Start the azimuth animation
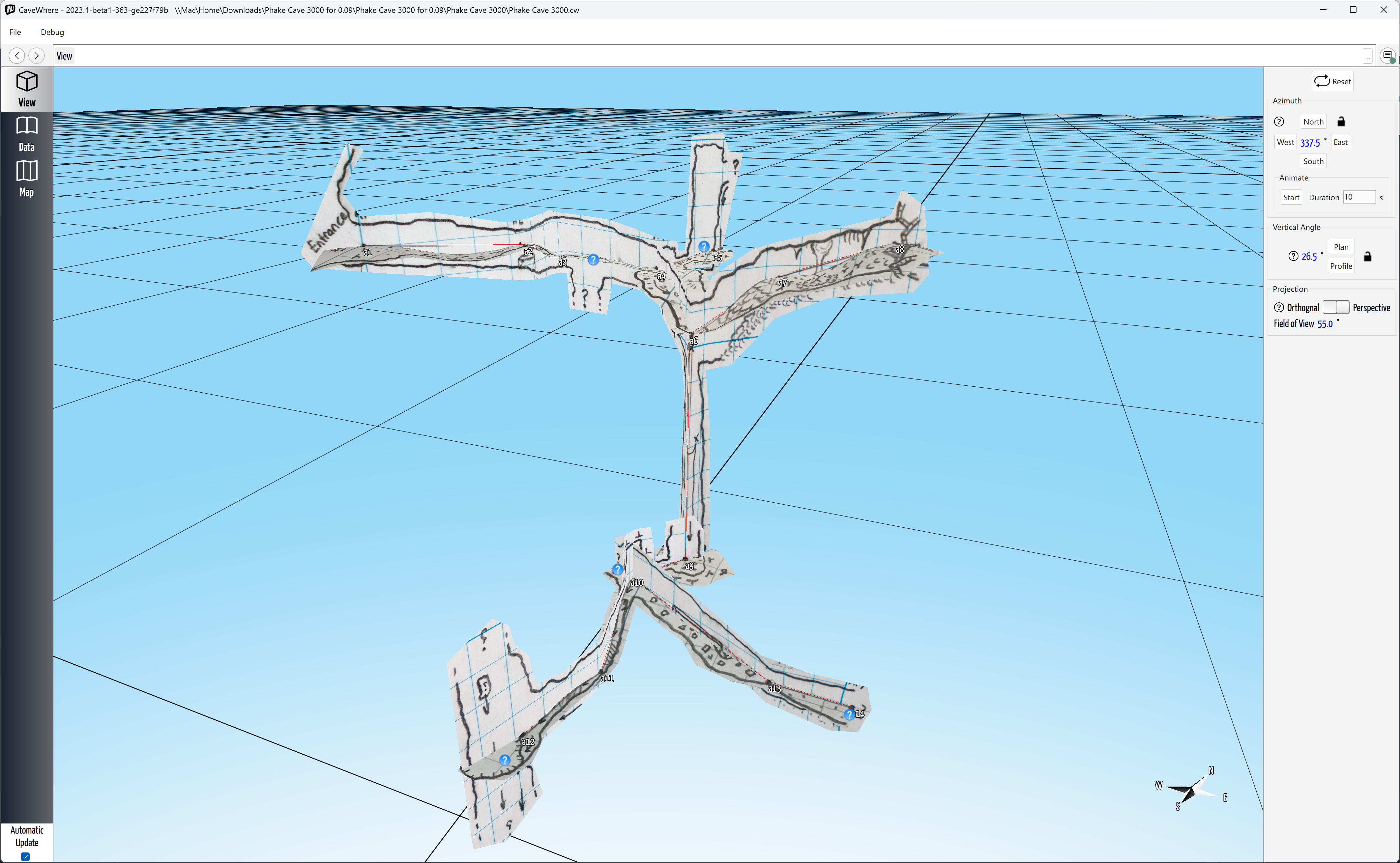The height and width of the screenshot is (863, 1400). click(1291, 198)
